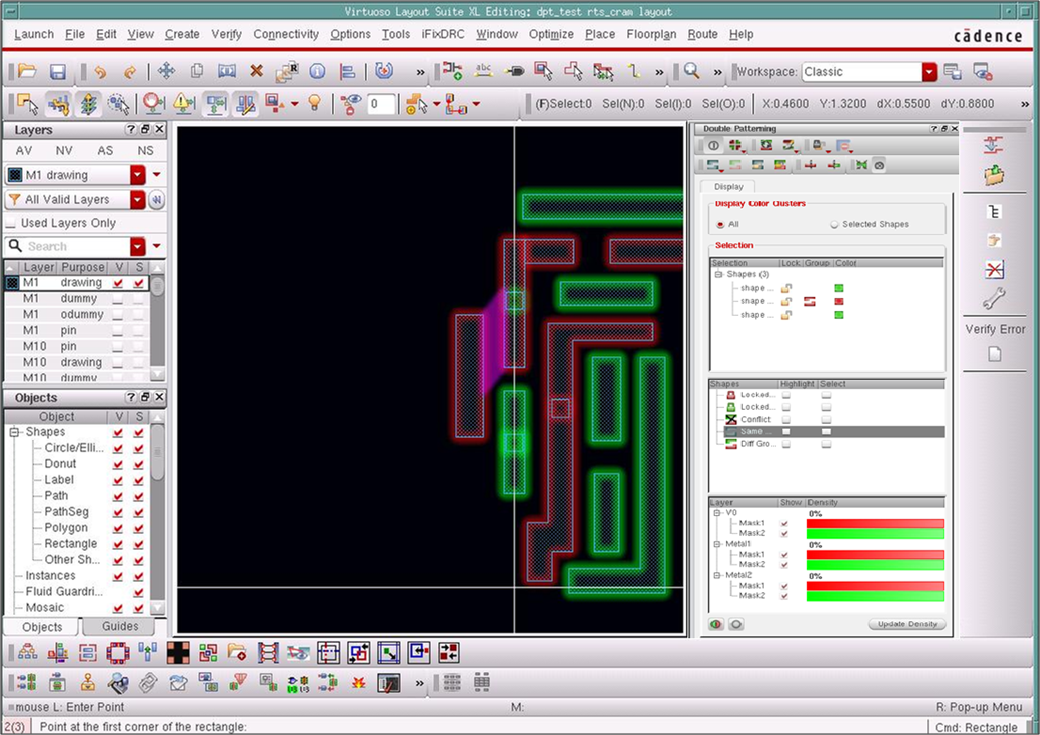This screenshot has width=1040, height=735.
Task: Click the Save icon in the toolbar
Action: (x=58, y=72)
